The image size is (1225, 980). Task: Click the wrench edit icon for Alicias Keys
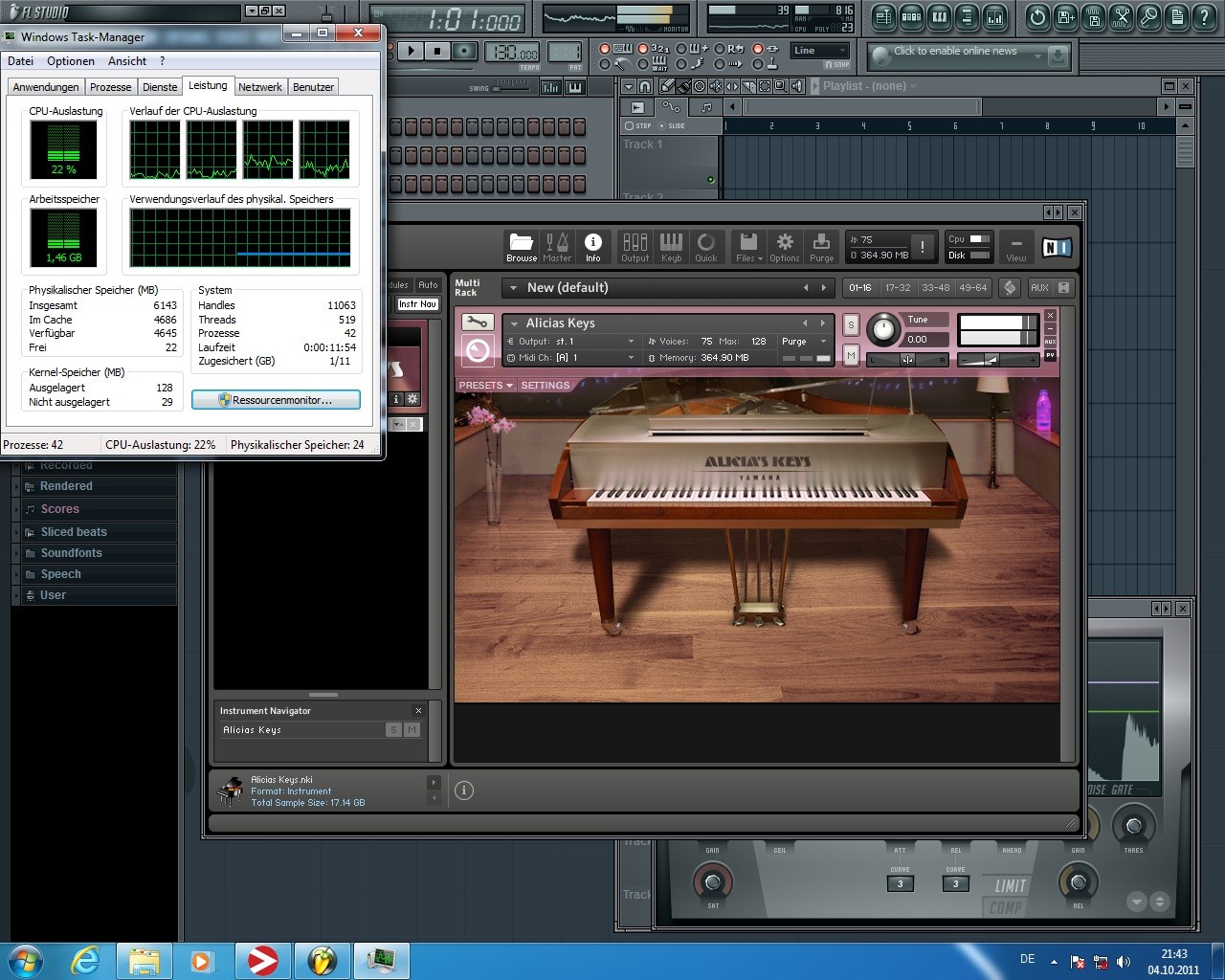pos(477,323)
